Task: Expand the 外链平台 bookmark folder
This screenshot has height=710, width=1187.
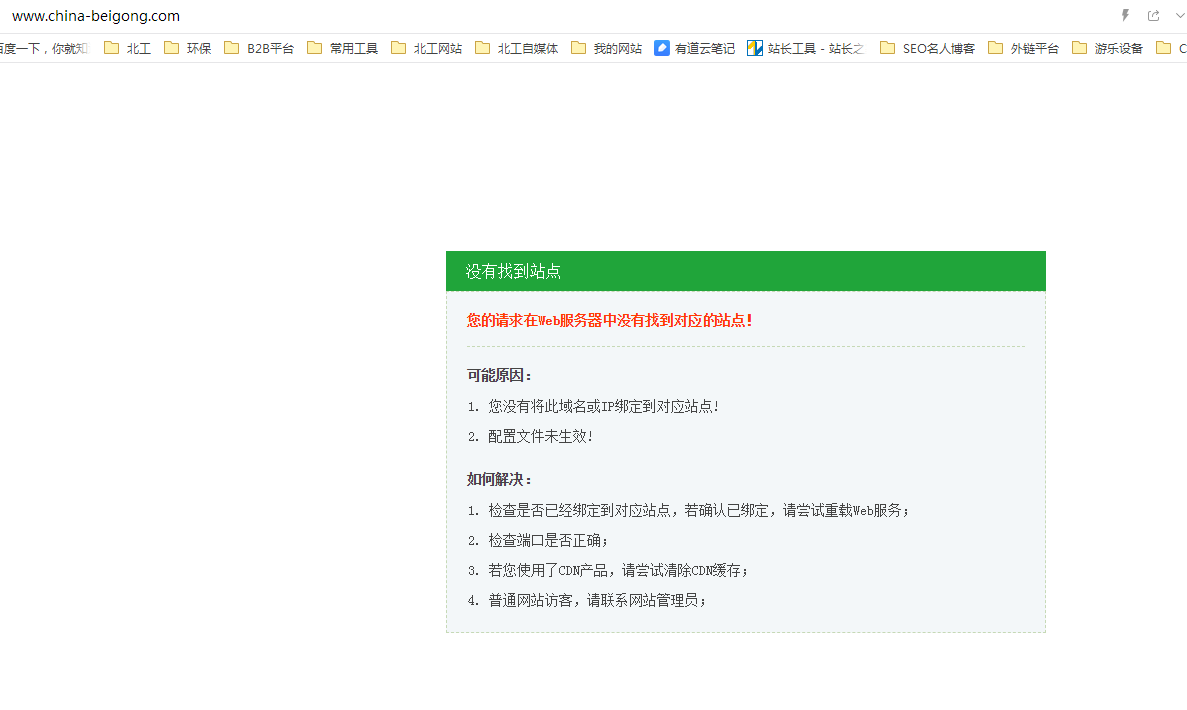Action: (1023, 48)
